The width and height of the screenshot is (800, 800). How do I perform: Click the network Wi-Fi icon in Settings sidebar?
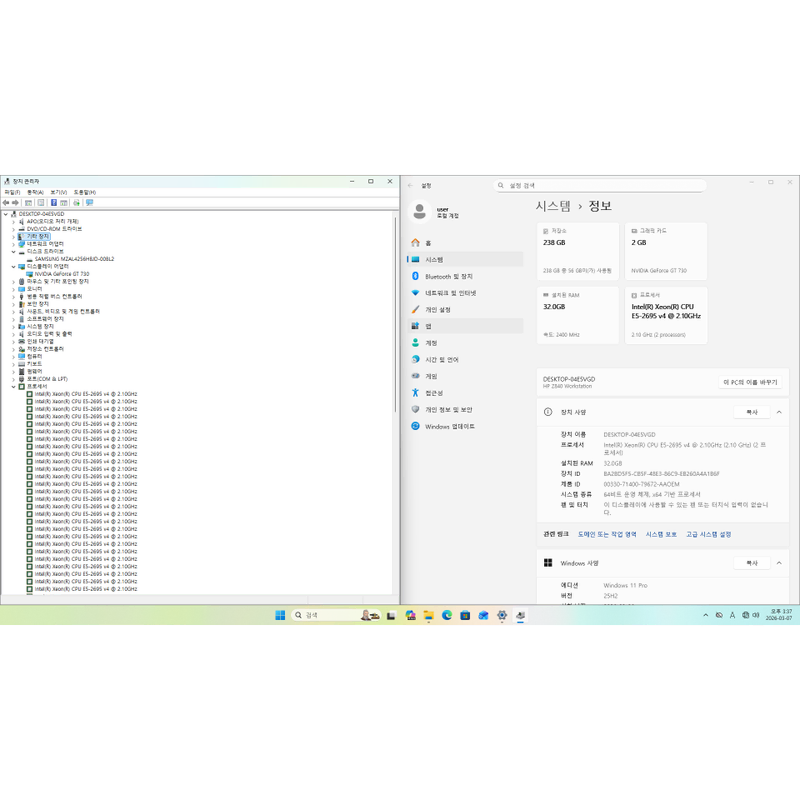(415, 293)
